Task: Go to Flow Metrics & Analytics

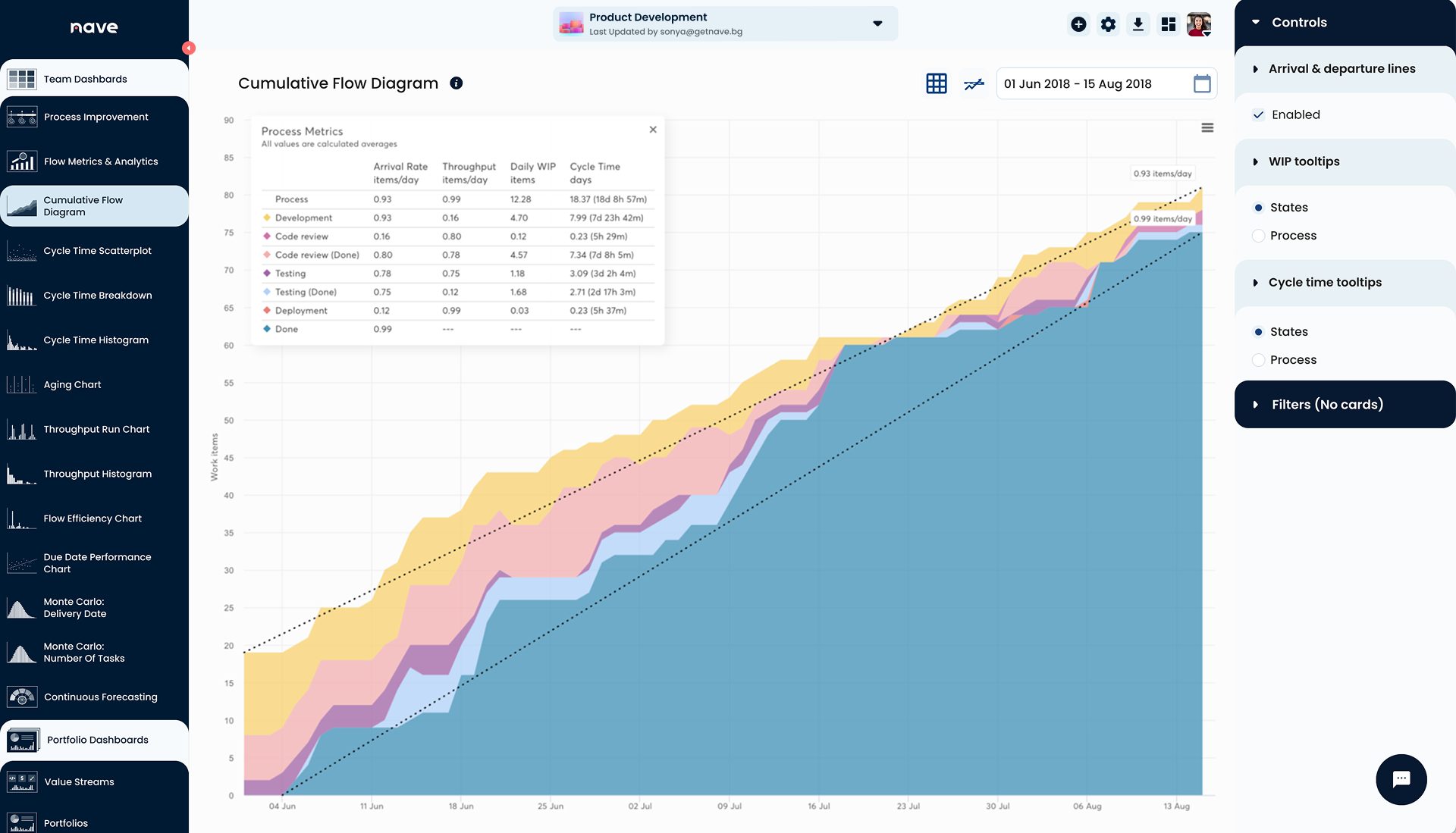Action: (101, 161)
